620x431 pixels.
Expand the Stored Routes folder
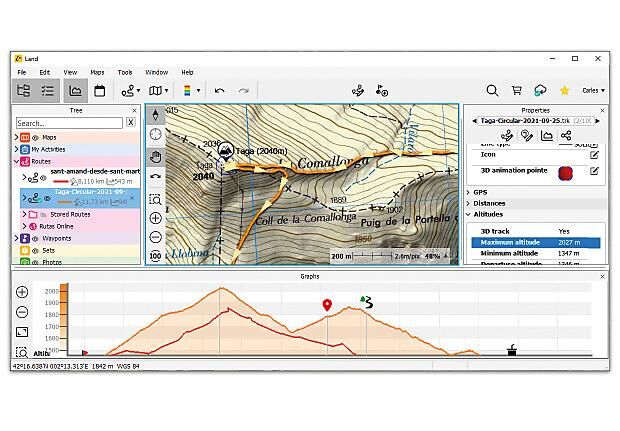coord(25,214)
